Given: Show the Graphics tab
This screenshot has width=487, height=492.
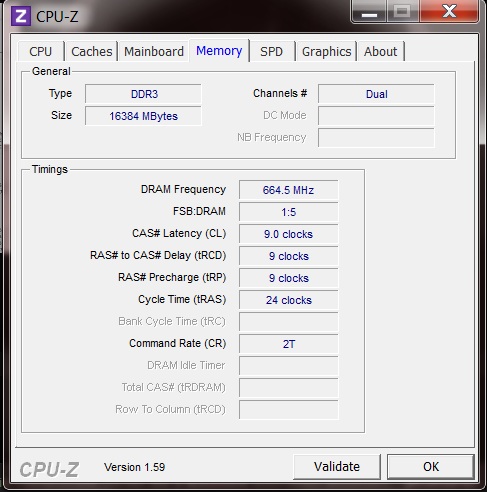Looking at the screenshot, I should [326, 51].
